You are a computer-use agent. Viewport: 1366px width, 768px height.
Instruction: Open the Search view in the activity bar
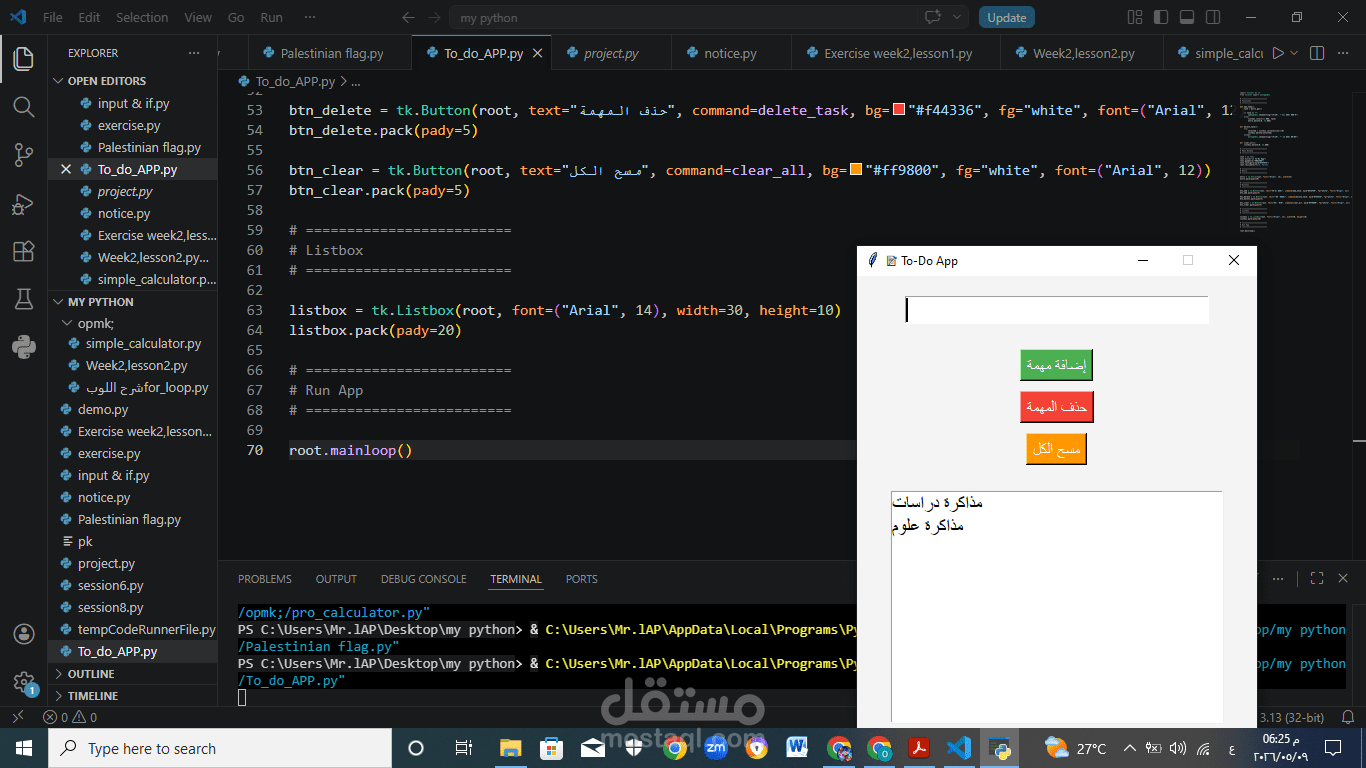[23, 106]
